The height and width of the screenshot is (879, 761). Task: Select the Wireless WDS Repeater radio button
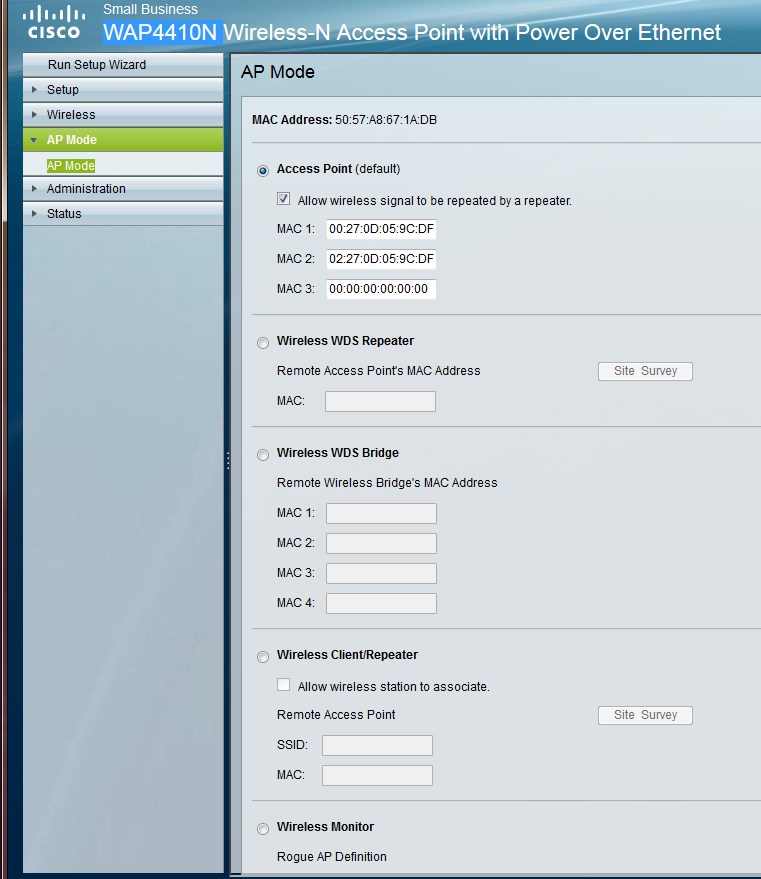(263, 343)
